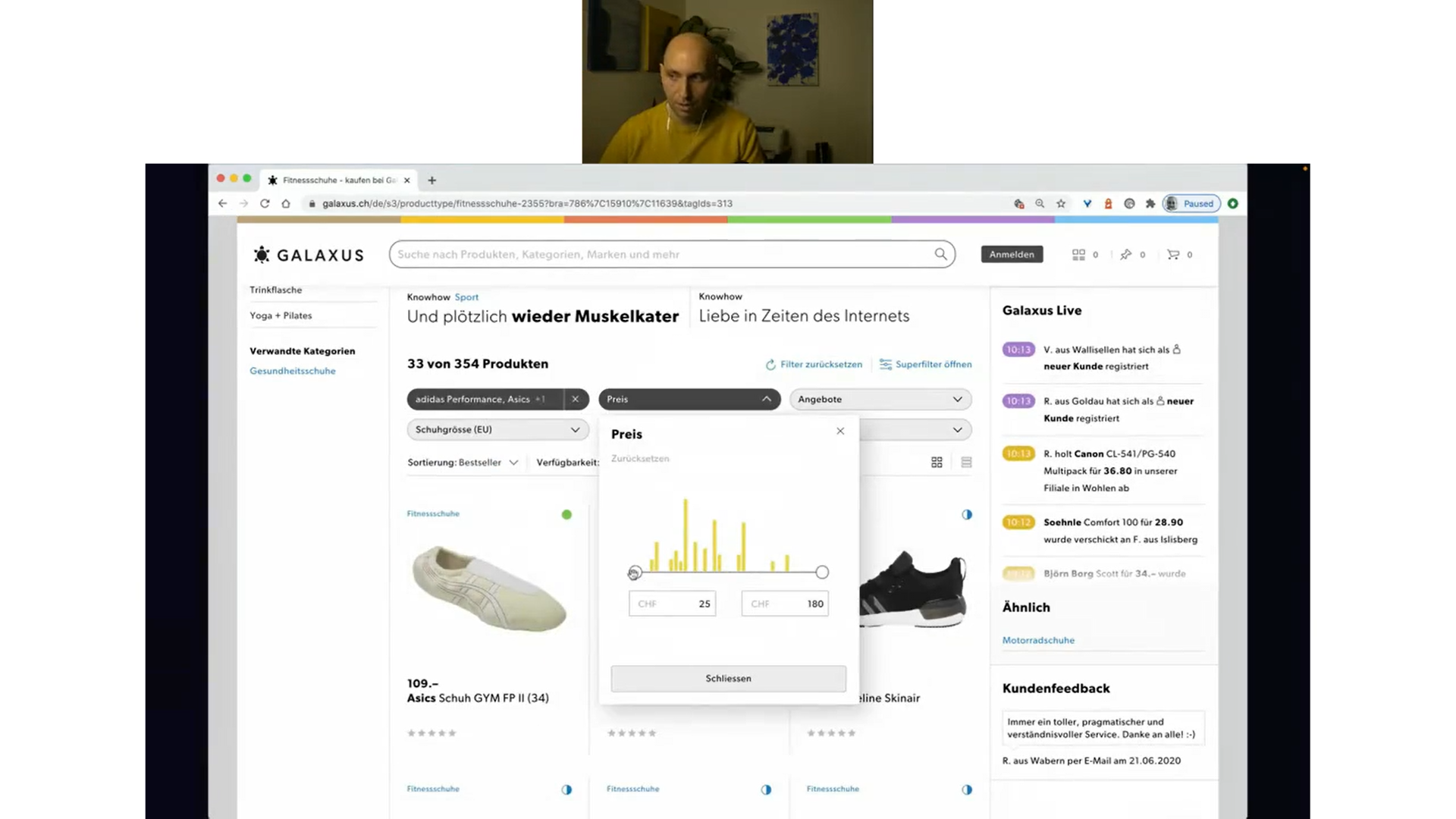Viewport: 1456px width, 819px height.
Task: Click the CHF maximum price input field
Action: (x=784, y=604)
